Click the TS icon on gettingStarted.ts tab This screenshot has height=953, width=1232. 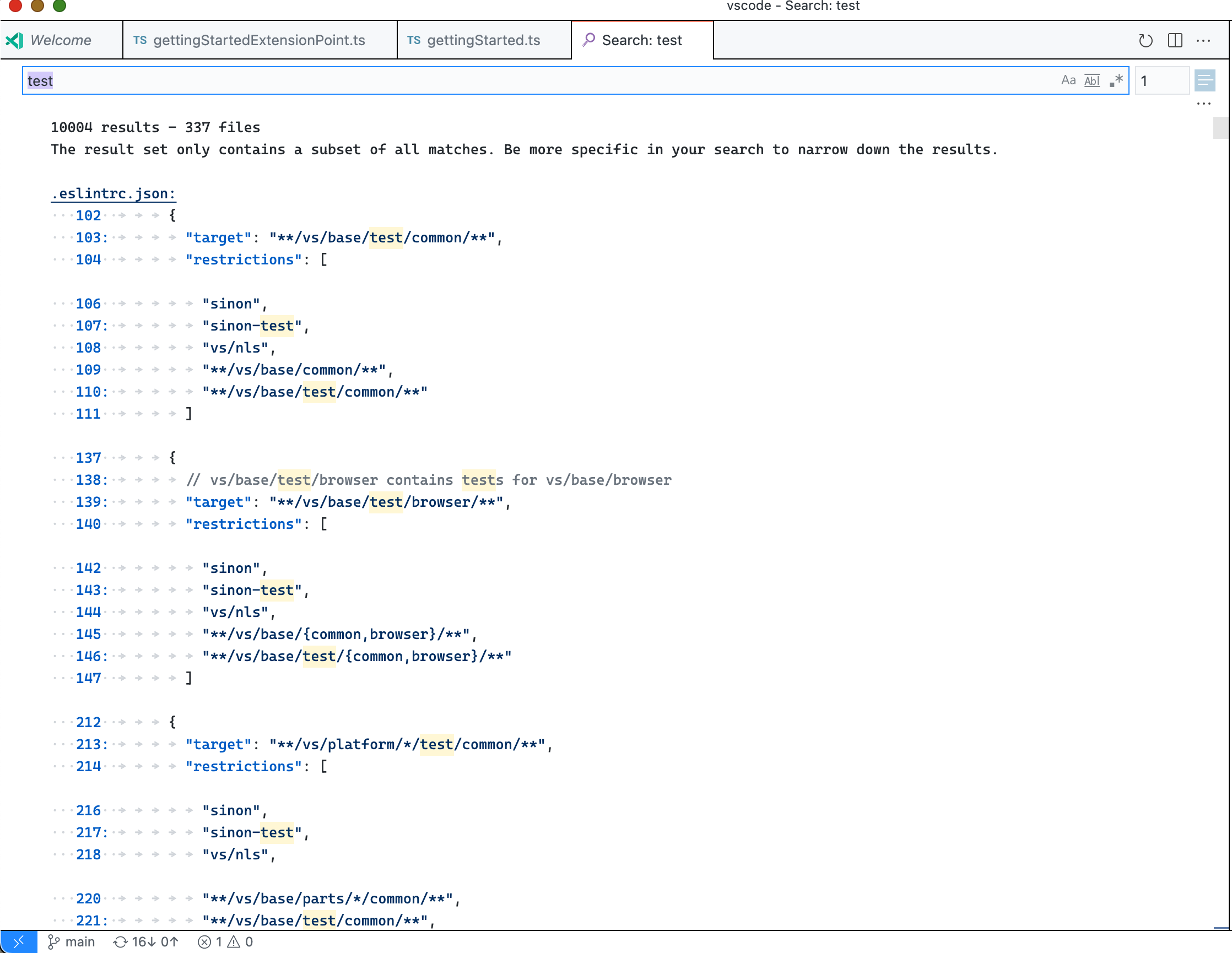[414, 40]
